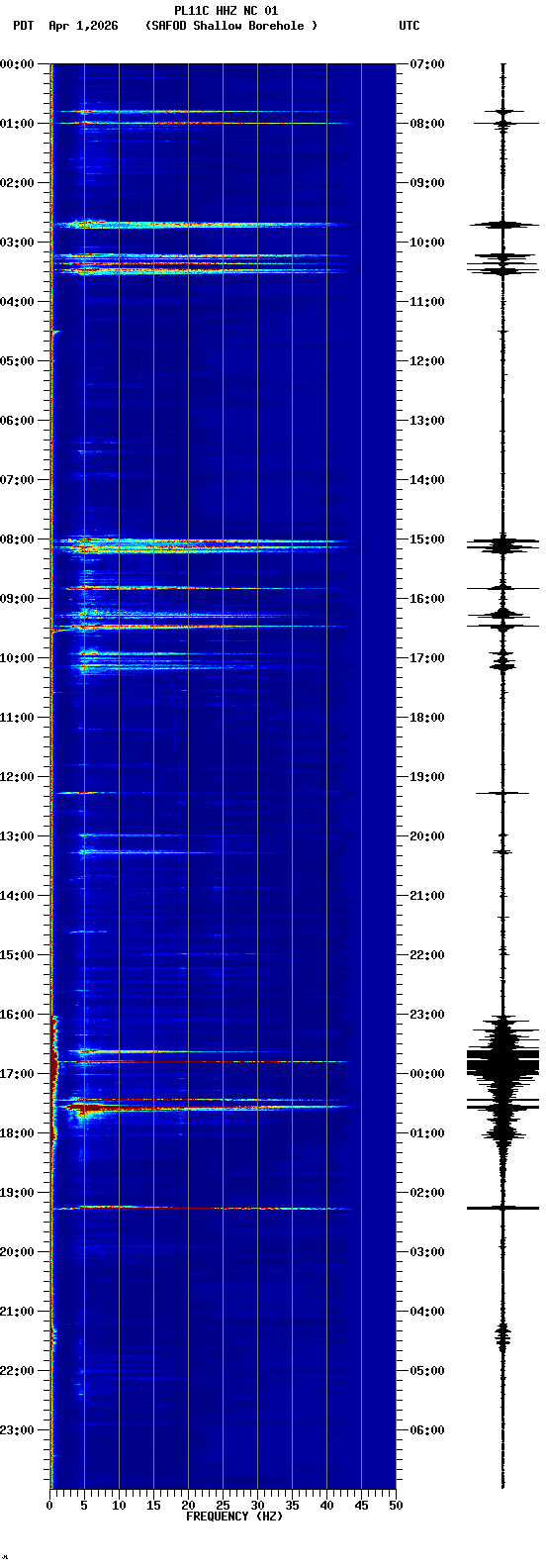546x1568 pixels.
Task: Select the 02:00 label on UTC axis
Action: click(427, 1193)
